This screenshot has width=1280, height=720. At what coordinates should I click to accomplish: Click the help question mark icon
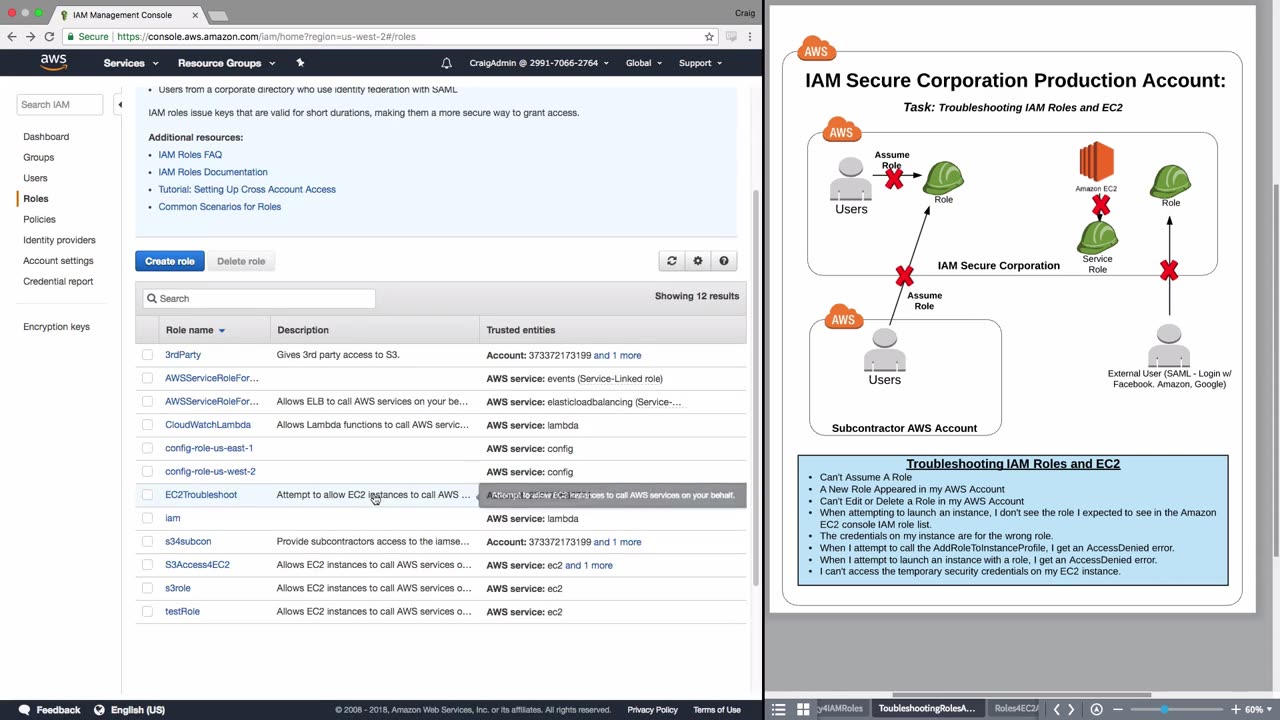click(x=724, y=261)
